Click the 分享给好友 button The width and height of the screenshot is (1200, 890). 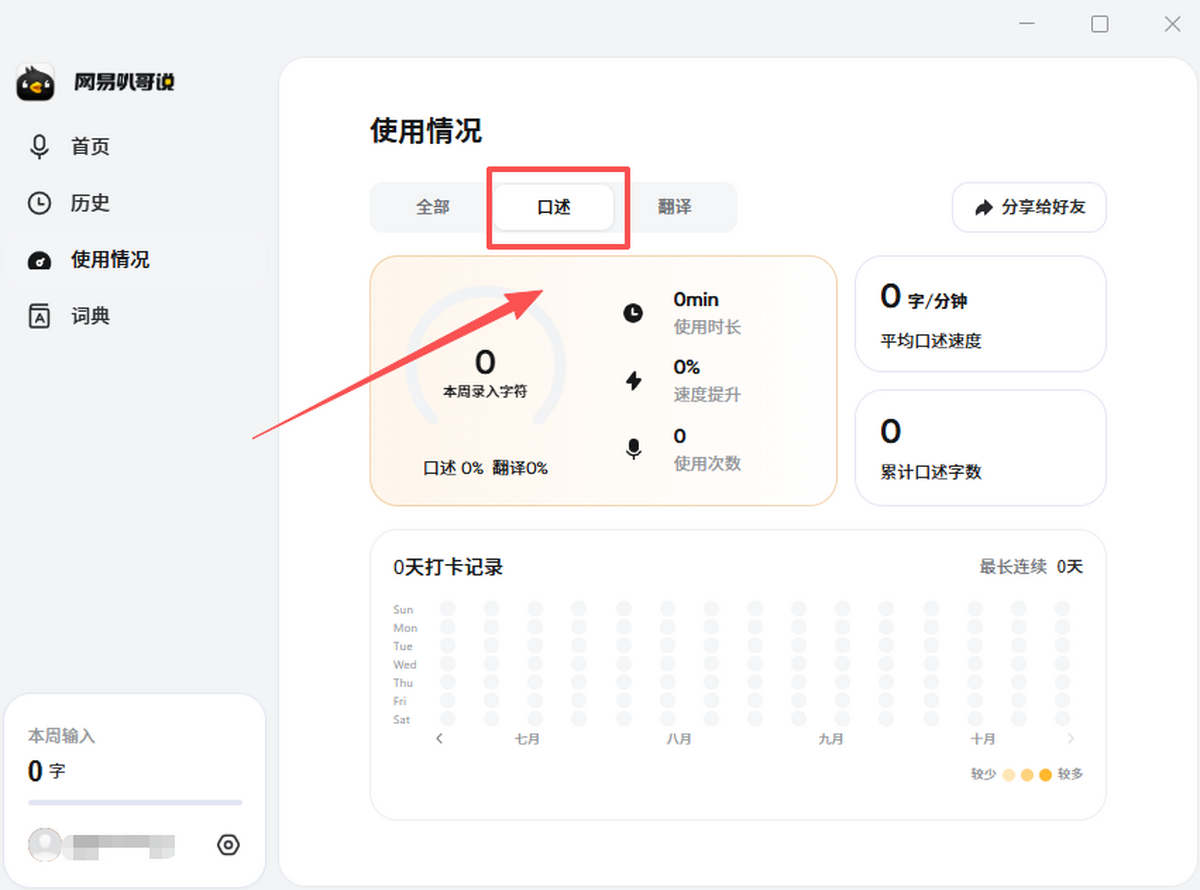tap(1029, 208)
